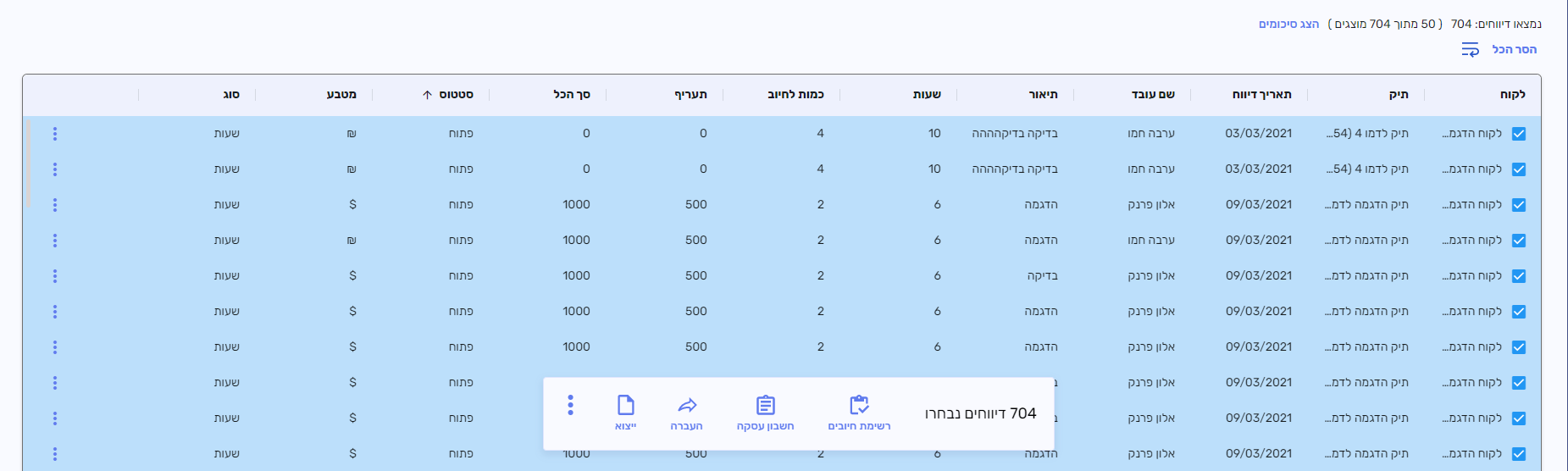Click the wrap icon beside הסר הכל
1568x471 pixels.
[1470, 50]
